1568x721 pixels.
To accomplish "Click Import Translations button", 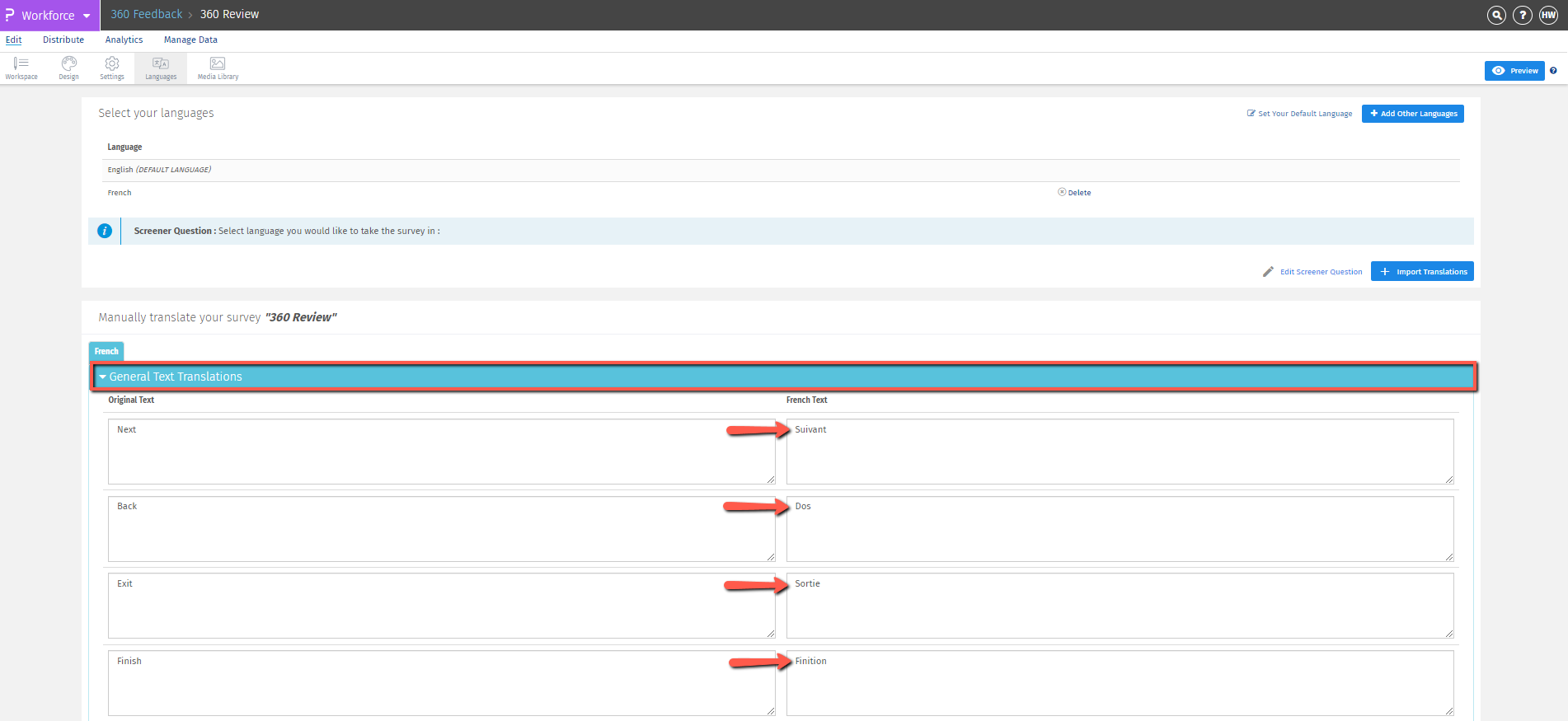I will point(1422,271).
